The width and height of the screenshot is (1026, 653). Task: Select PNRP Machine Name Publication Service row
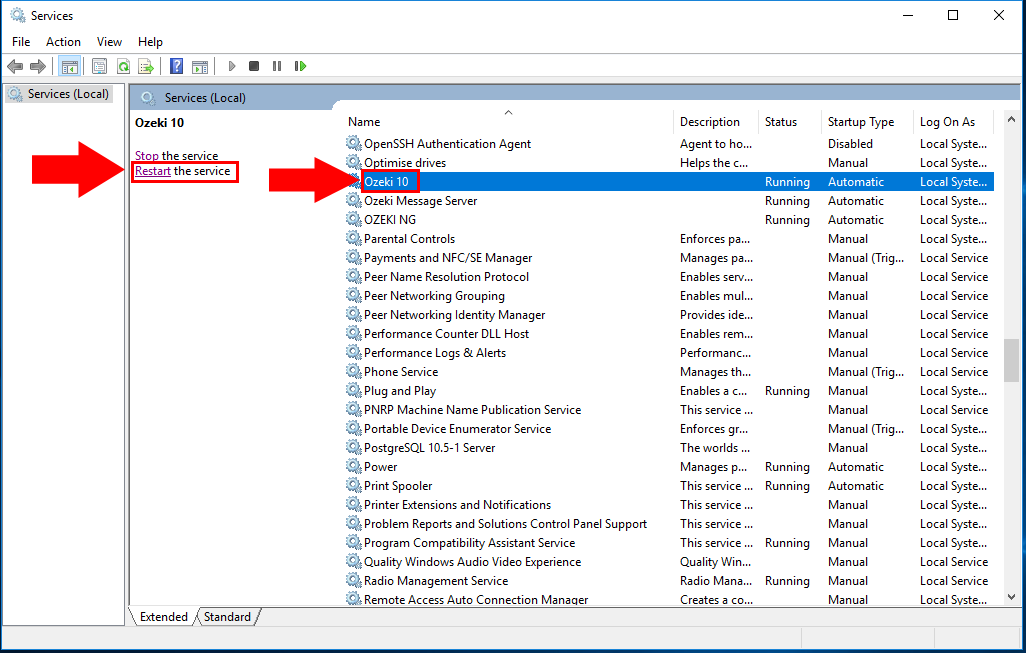tap(669, 409)
